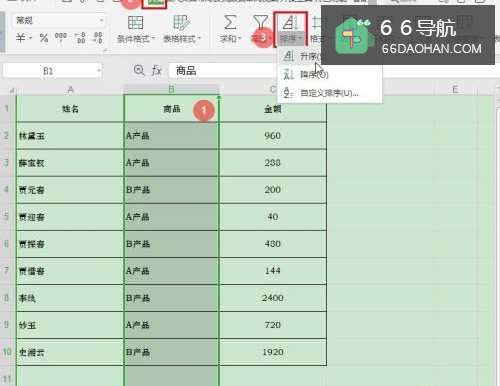The height and width of the screenshot is (386, 500).
Task: Click the magnifier icon beside fx
Action: pos(139,70)
